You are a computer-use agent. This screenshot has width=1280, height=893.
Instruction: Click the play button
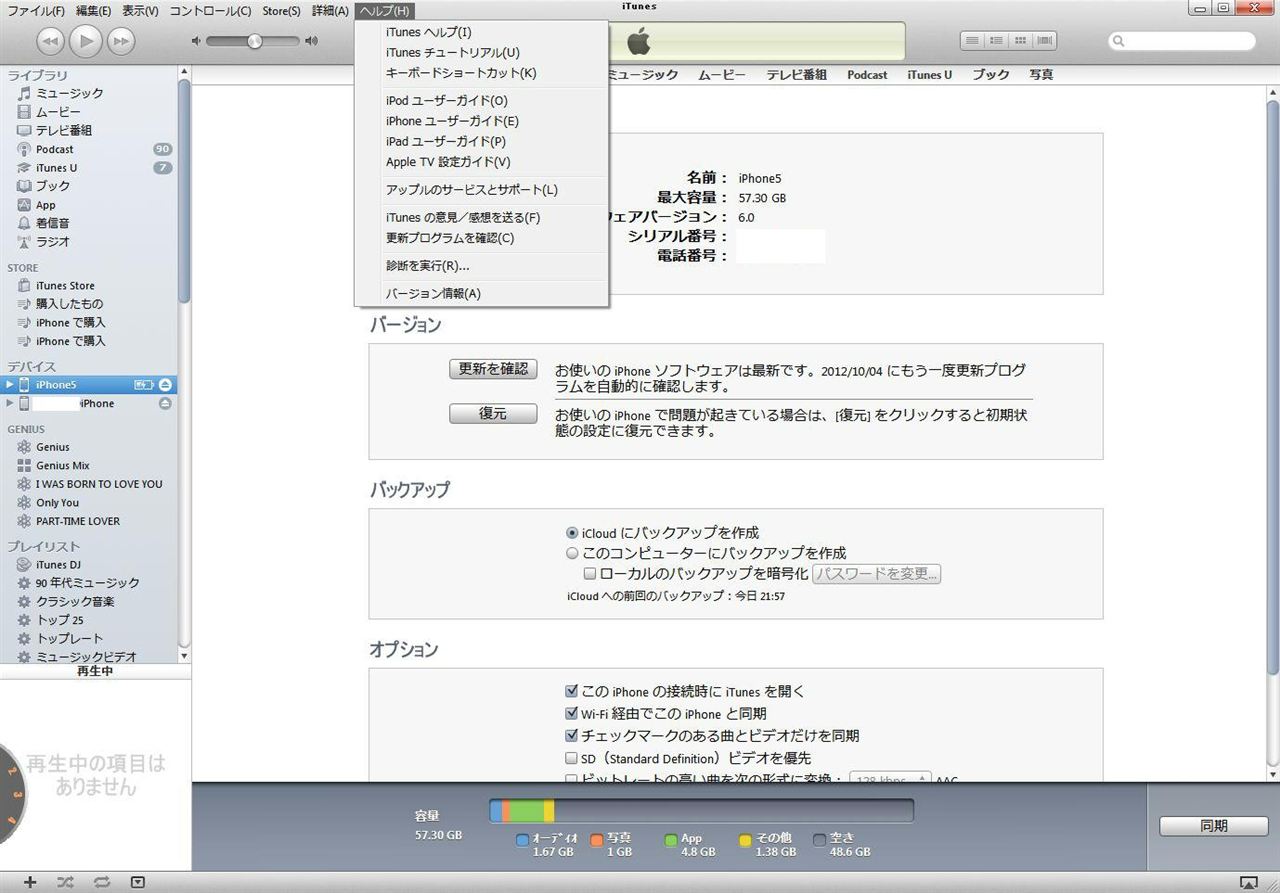(x=86, y=41)
